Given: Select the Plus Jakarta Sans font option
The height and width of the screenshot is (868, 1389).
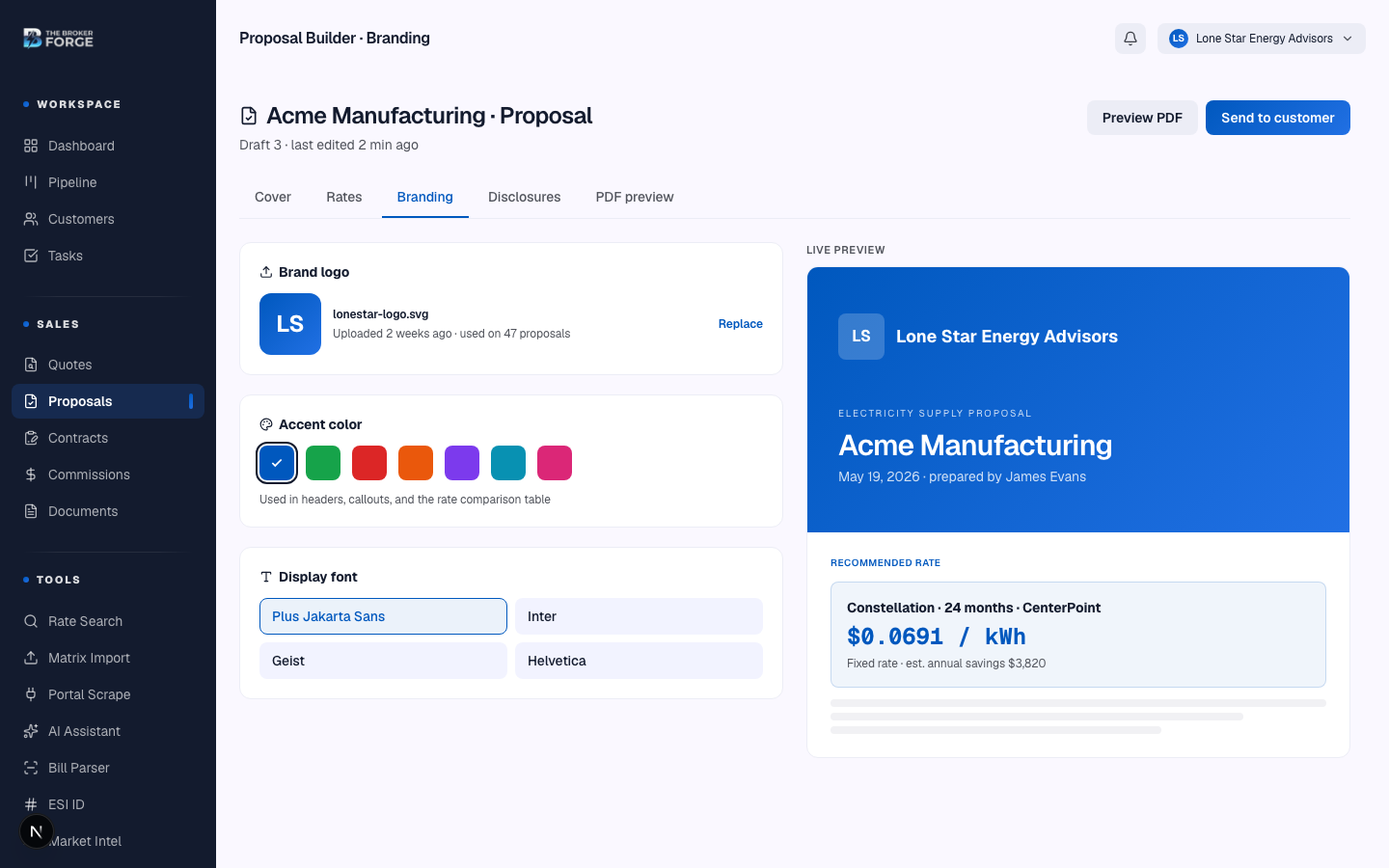Looking at the screenshot, I should coord(383,616).
